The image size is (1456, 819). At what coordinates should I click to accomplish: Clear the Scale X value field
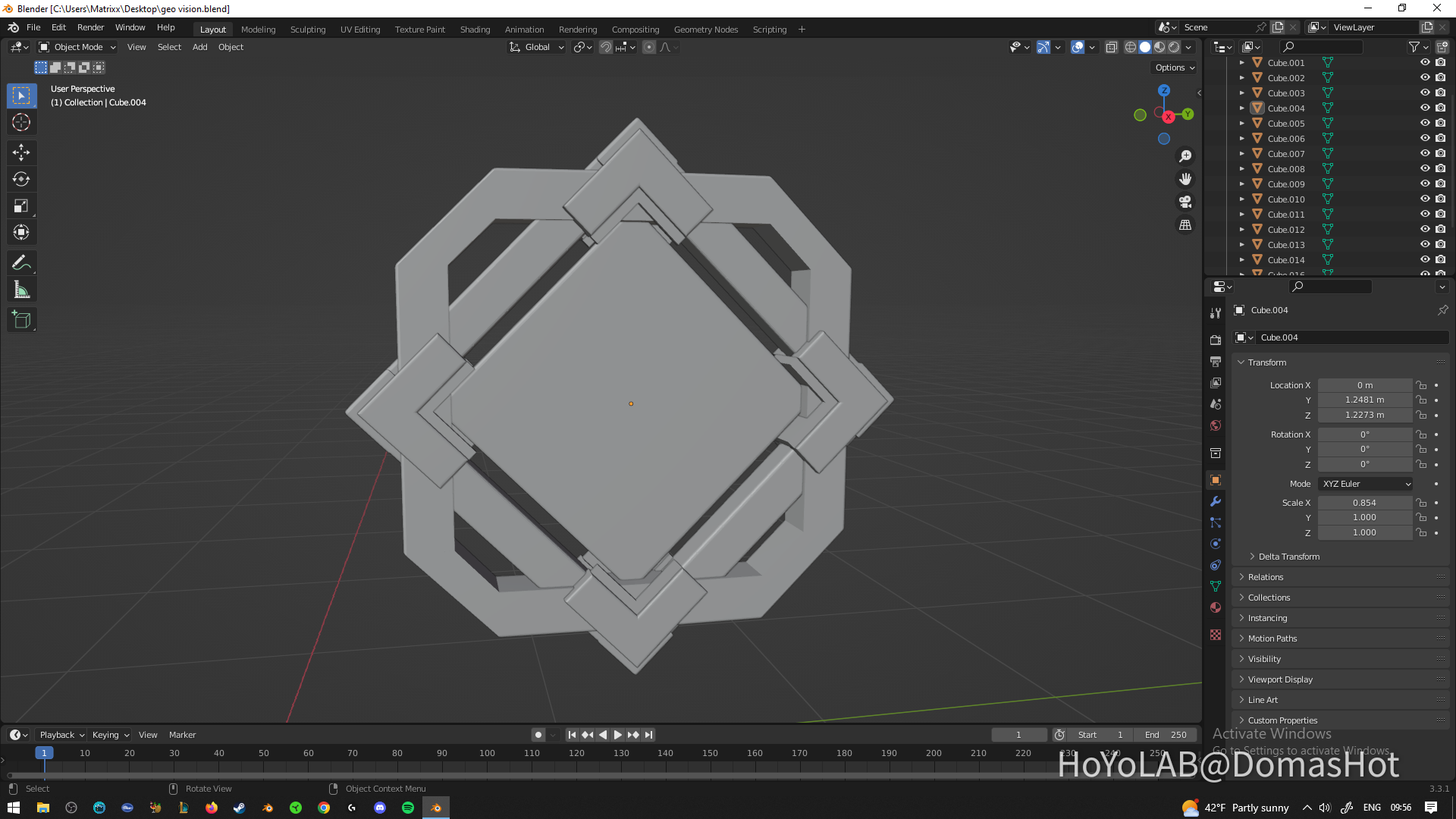click(x=1365, y=502)
